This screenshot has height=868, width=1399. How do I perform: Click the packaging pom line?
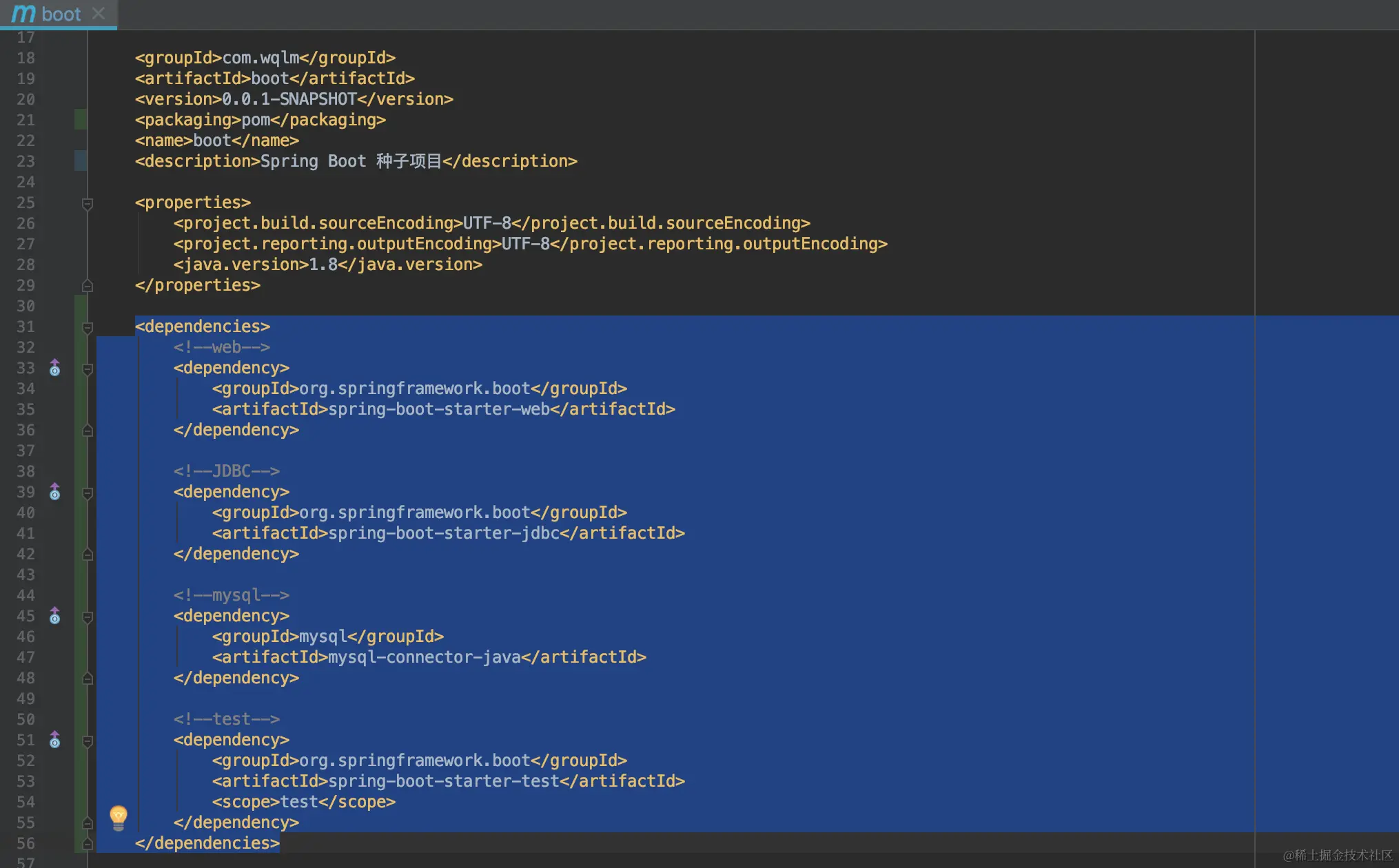(x=261, y=120)
